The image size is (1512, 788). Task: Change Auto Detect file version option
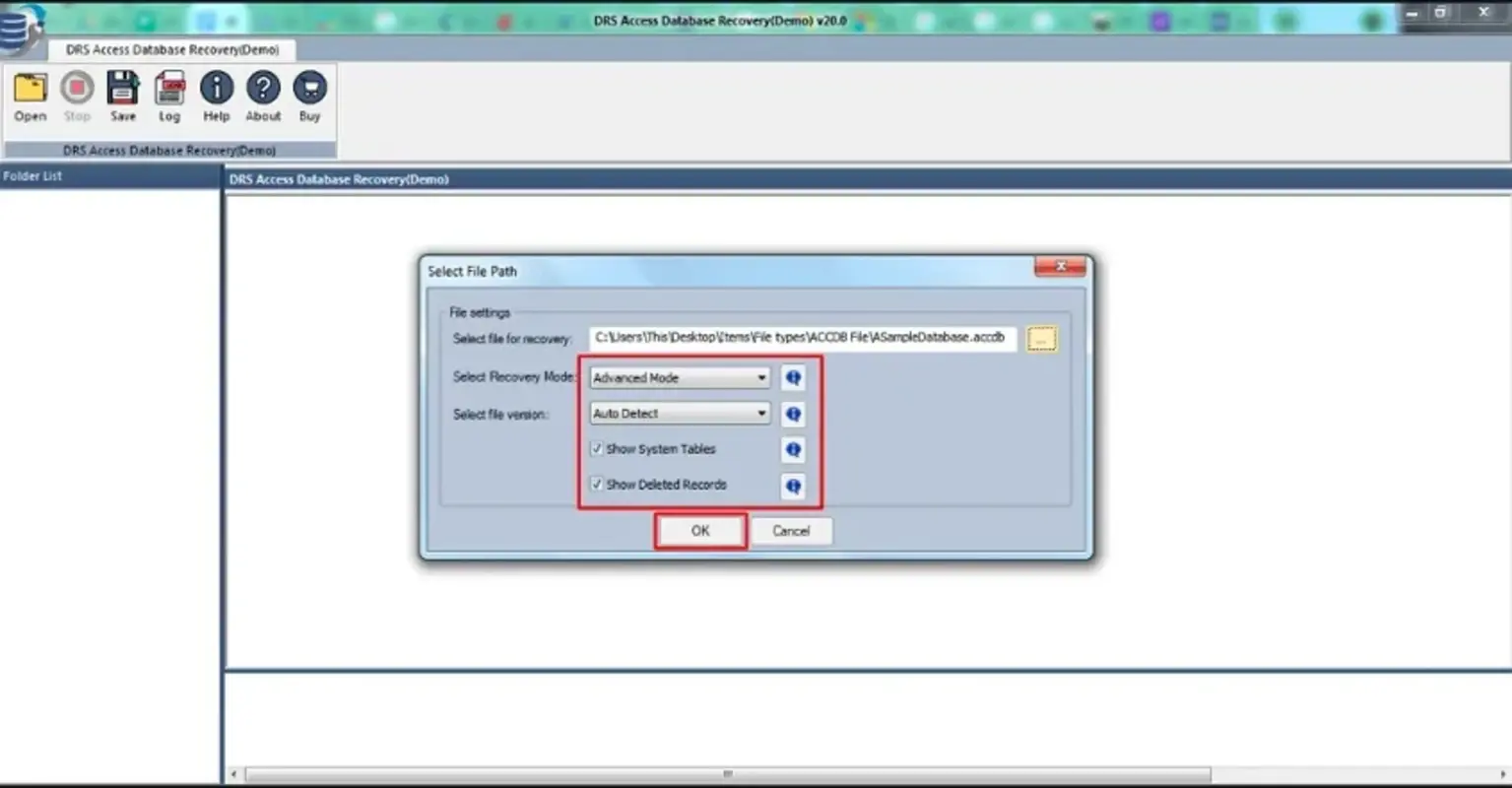[678, 414]
